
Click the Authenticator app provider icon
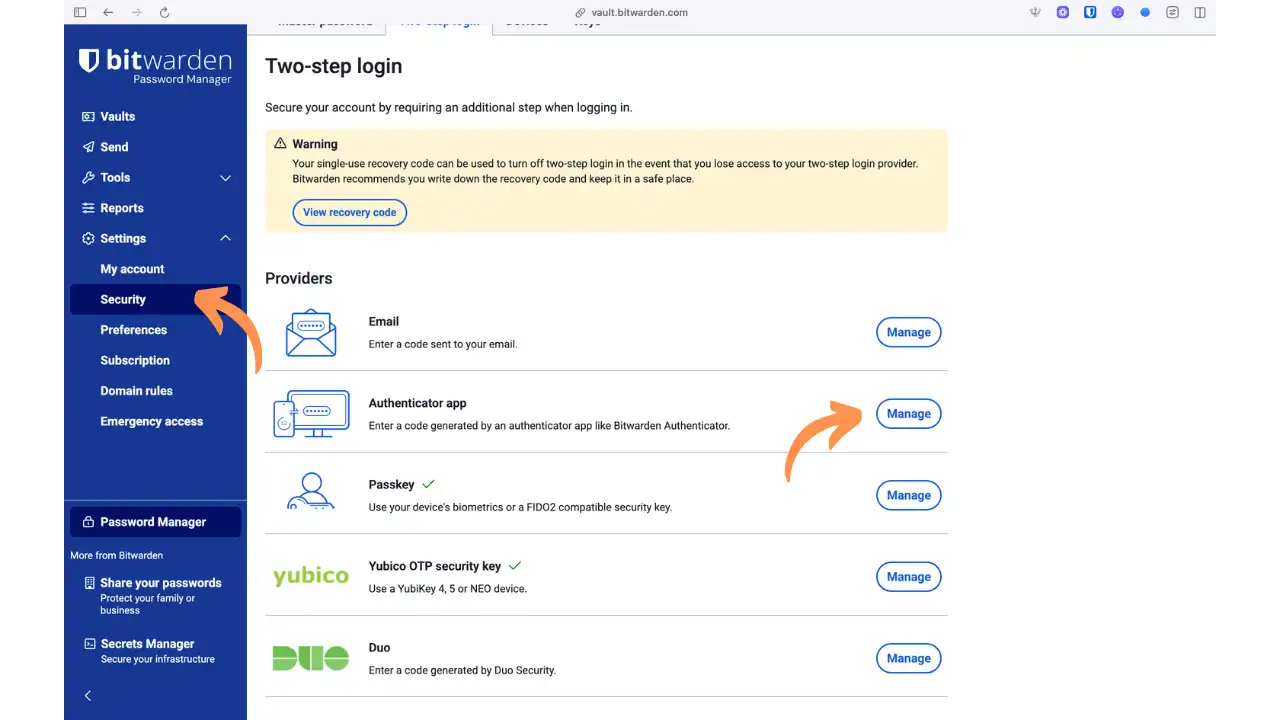(311, 412)
